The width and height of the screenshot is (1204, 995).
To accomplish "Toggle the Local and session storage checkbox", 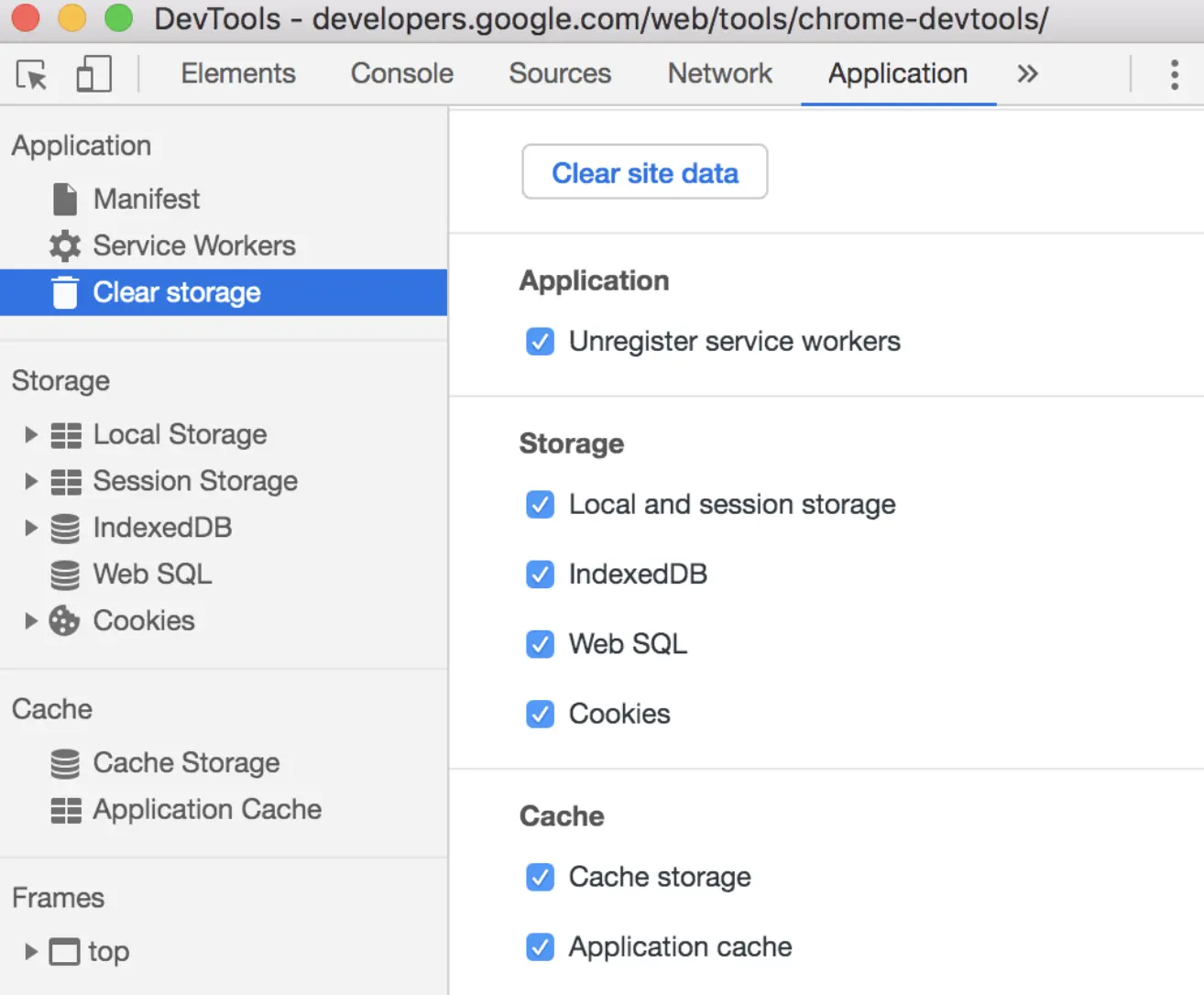I will [x=541, y=505].
